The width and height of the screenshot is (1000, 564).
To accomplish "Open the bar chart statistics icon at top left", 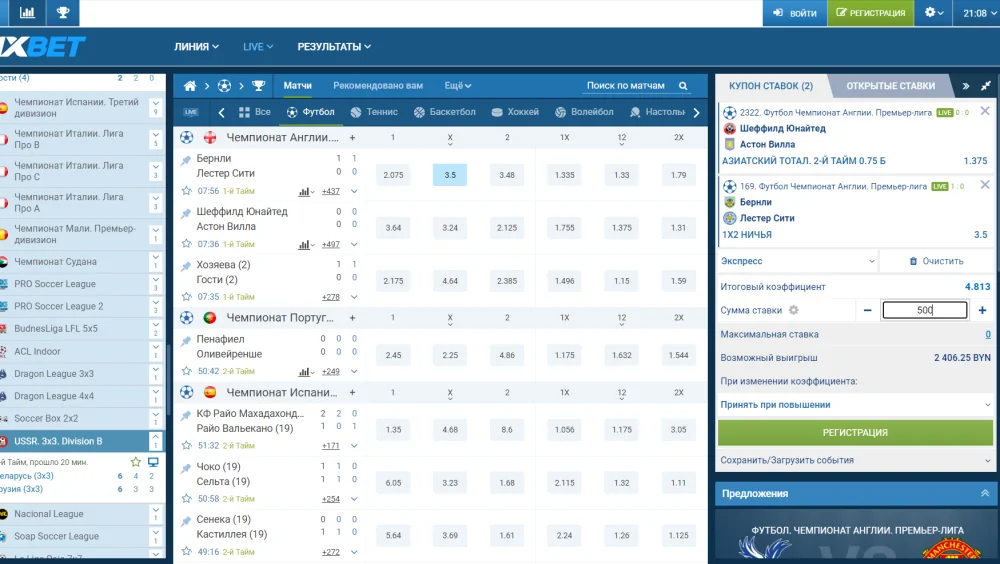I will coord(27,13).
